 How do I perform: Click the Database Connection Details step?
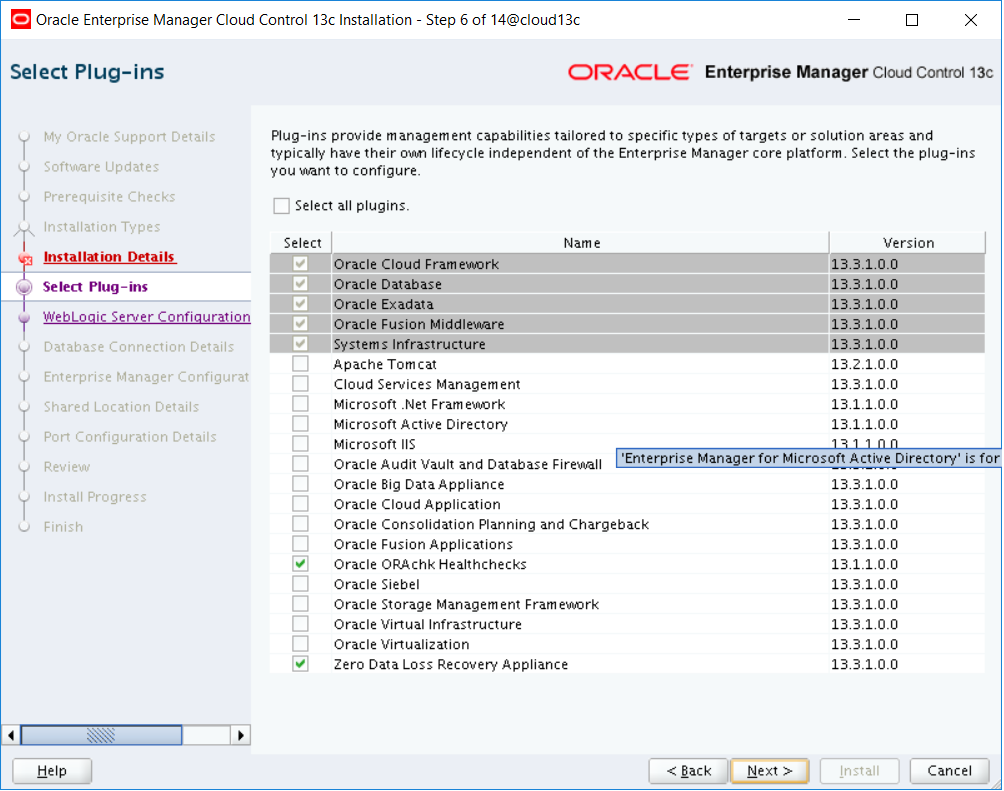pyautogui.click(x=138, y=347)
